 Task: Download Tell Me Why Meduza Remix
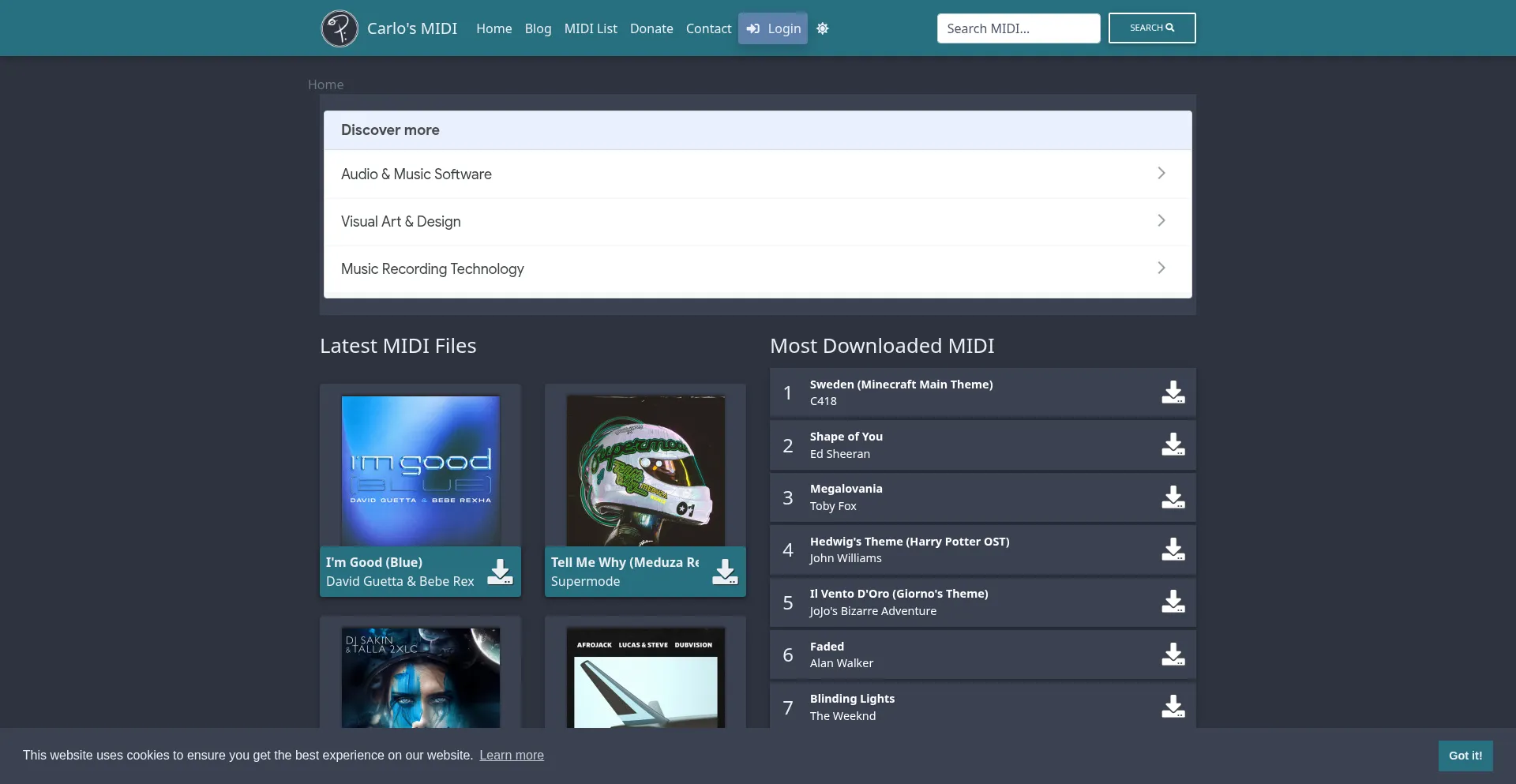(x=725, y=572)
